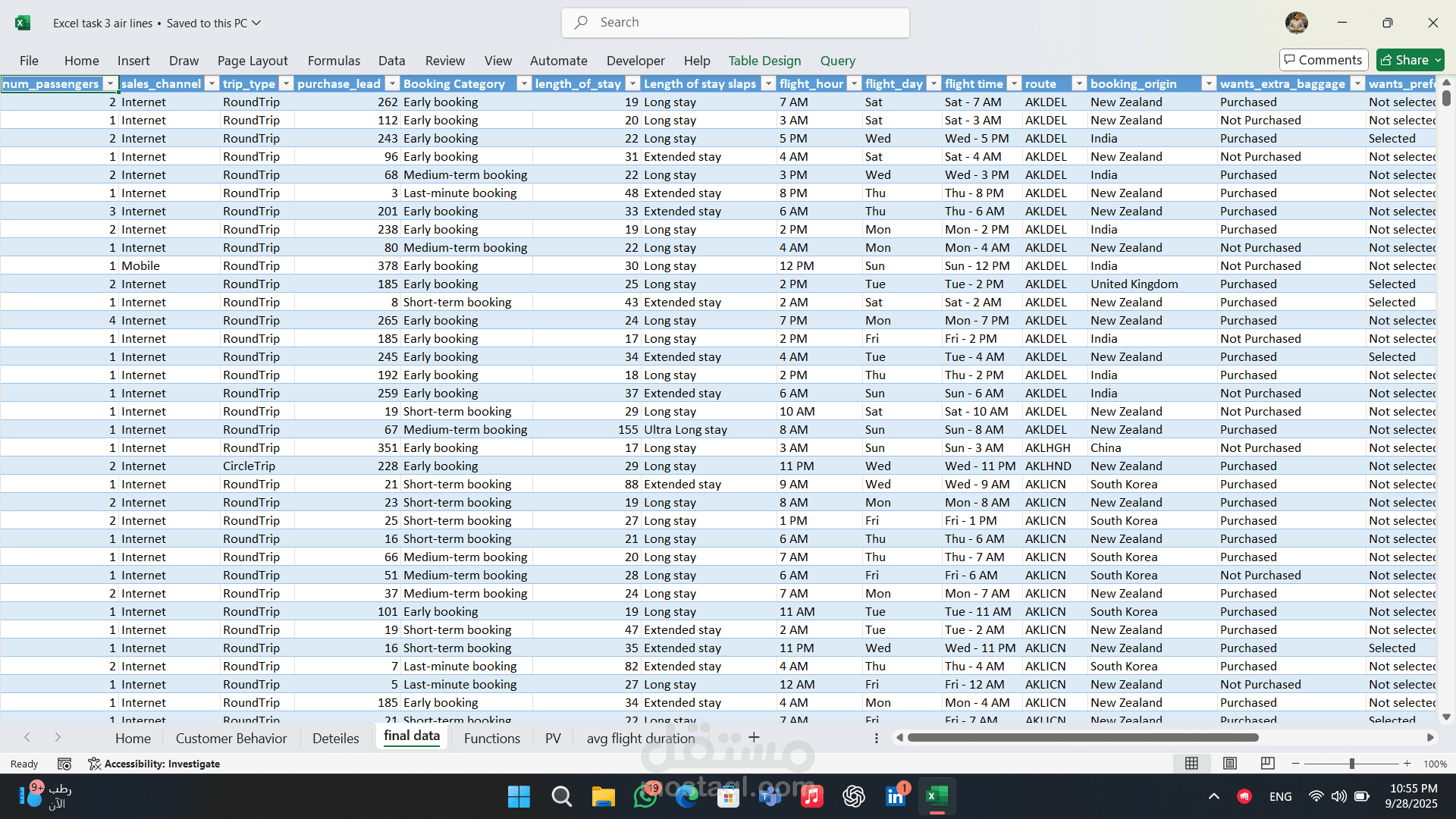Open WhatsApp from the taskbar
Viewport: 1456px width, 819px height.
[x=645, y=796]
